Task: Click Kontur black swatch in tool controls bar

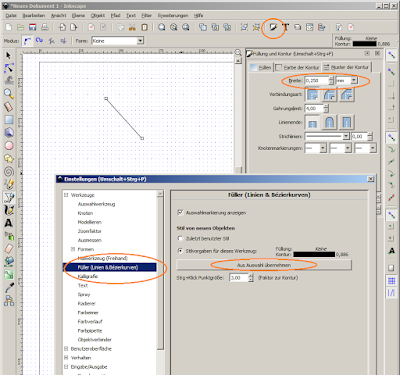Action: click(x=364, y=44)
